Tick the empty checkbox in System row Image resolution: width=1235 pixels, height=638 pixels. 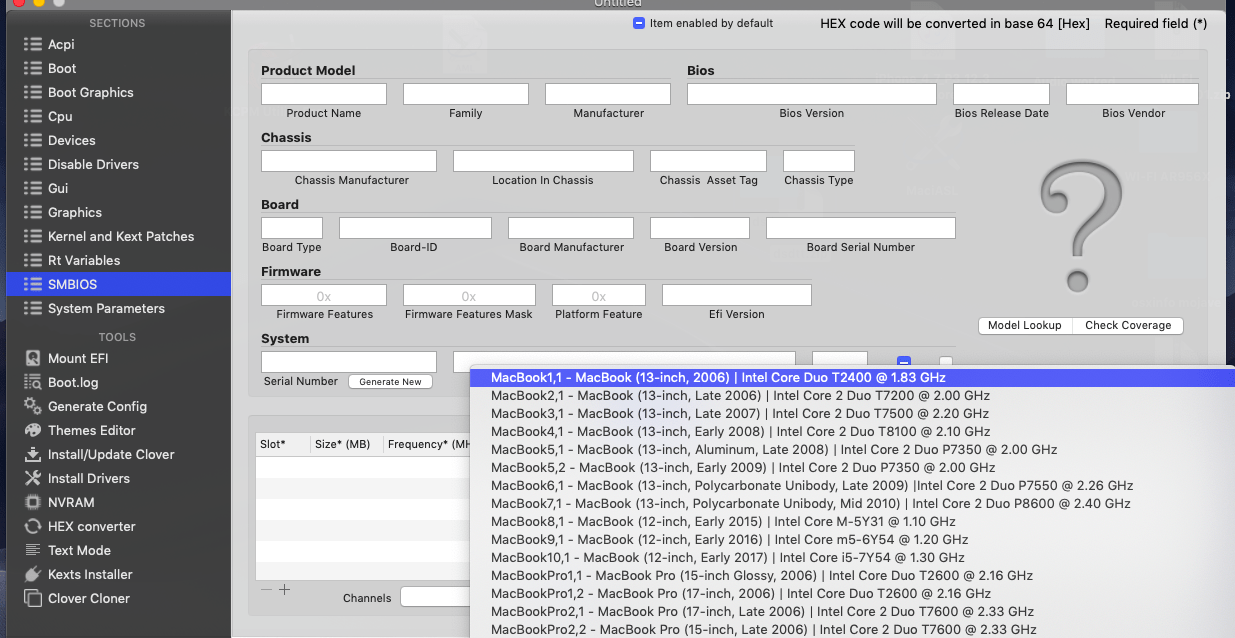coord(946,362)
